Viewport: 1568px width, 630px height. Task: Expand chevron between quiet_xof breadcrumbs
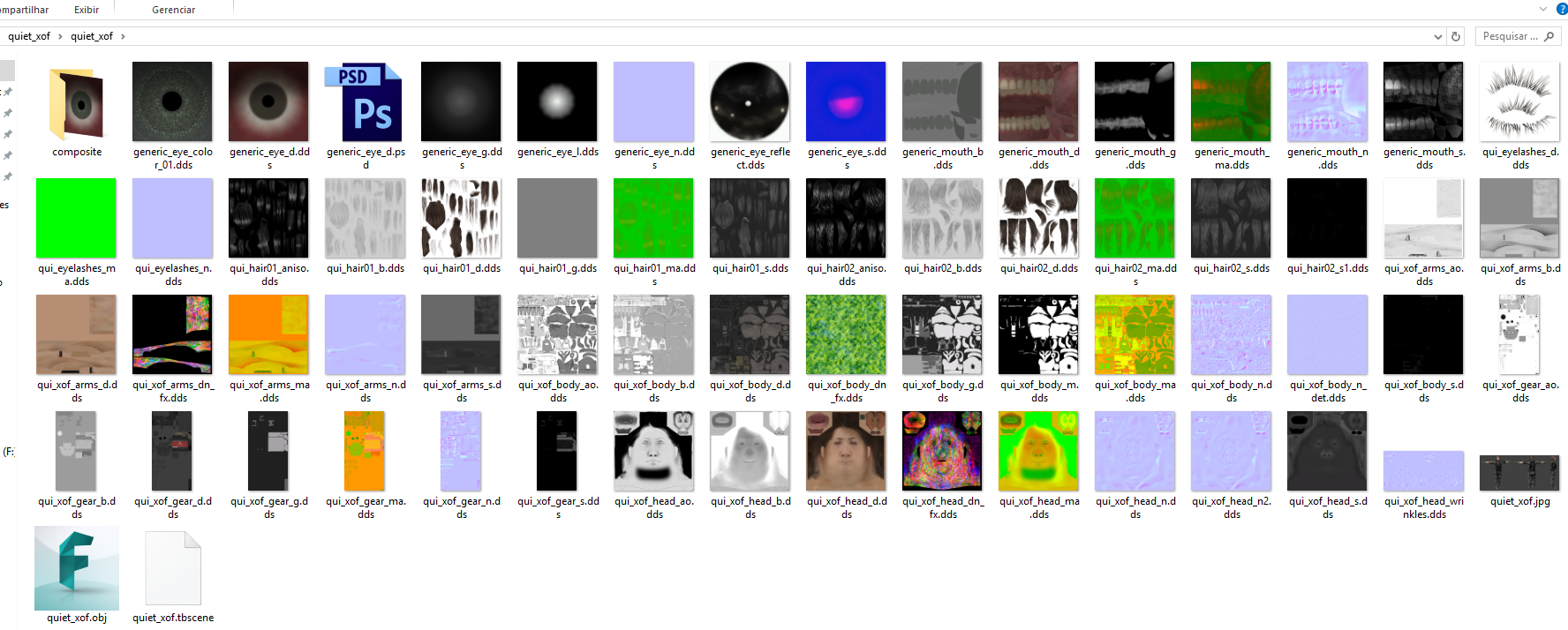60,36
